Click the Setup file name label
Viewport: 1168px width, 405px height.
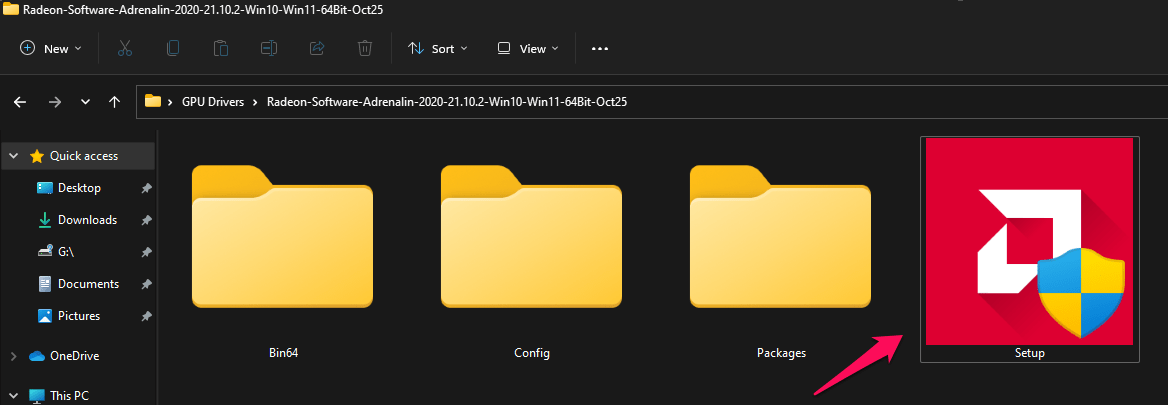click(1029, 353)
